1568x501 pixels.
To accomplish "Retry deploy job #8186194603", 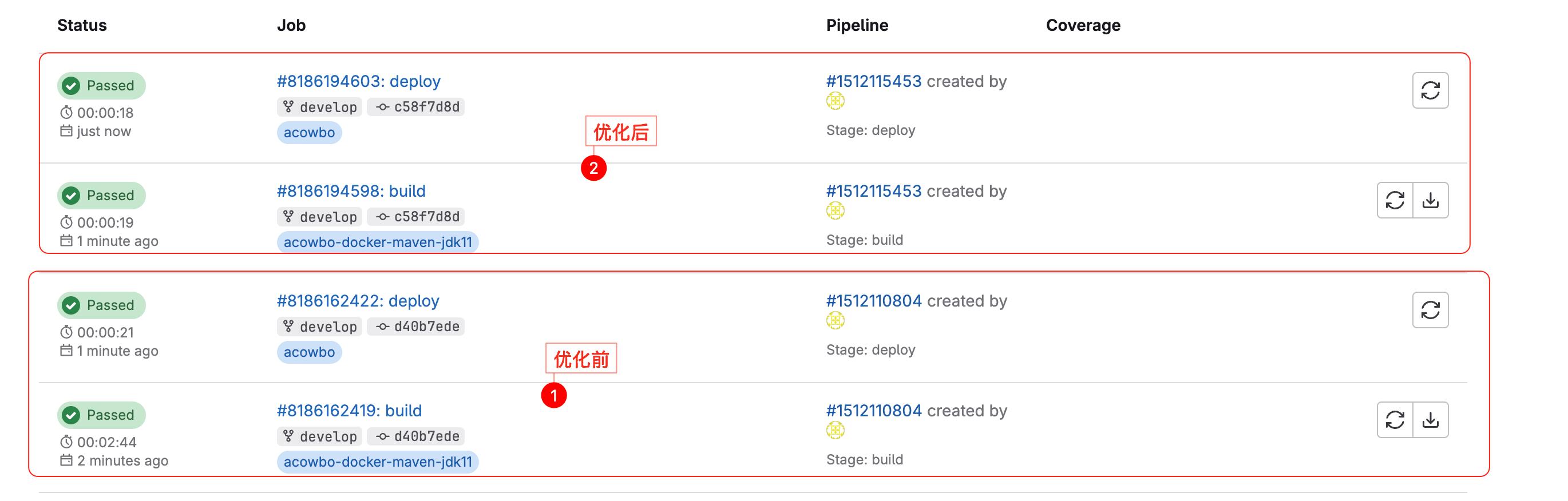I will pyautogui.click(x=1430, y=90).
